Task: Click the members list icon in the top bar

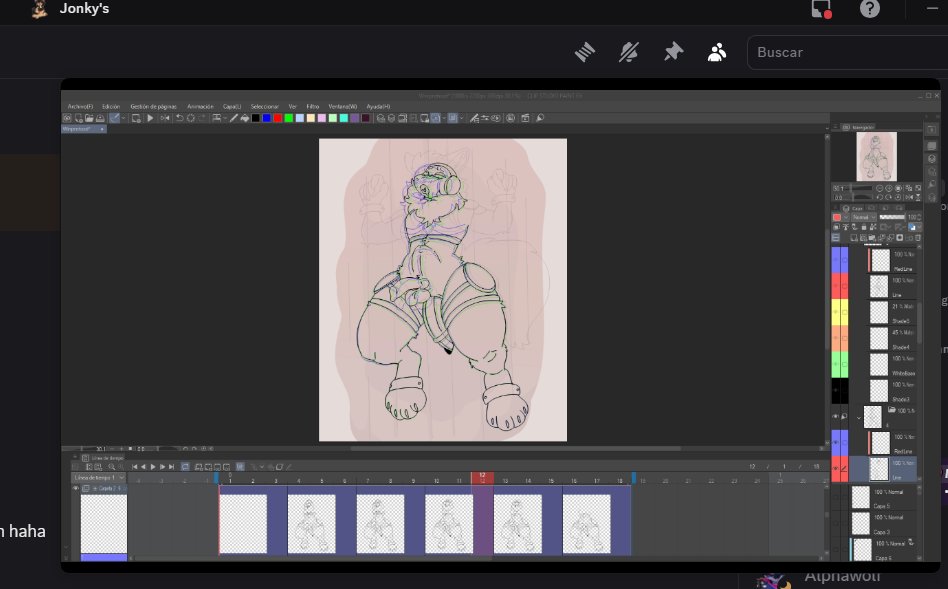Action: pyautogui.click(x=717, y=51)
